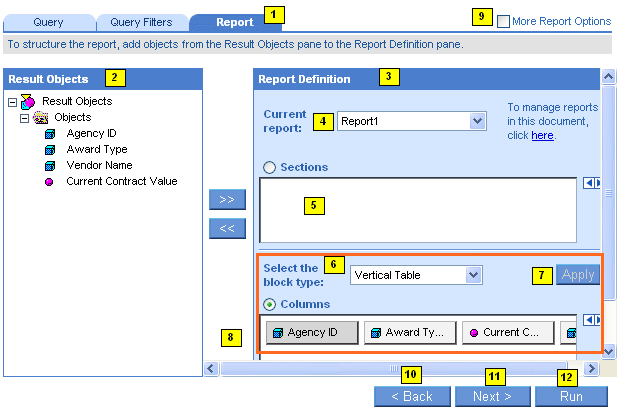Select the Sections radio button
The width and height of the screenshot is (619, 411).
coord(268,168)
